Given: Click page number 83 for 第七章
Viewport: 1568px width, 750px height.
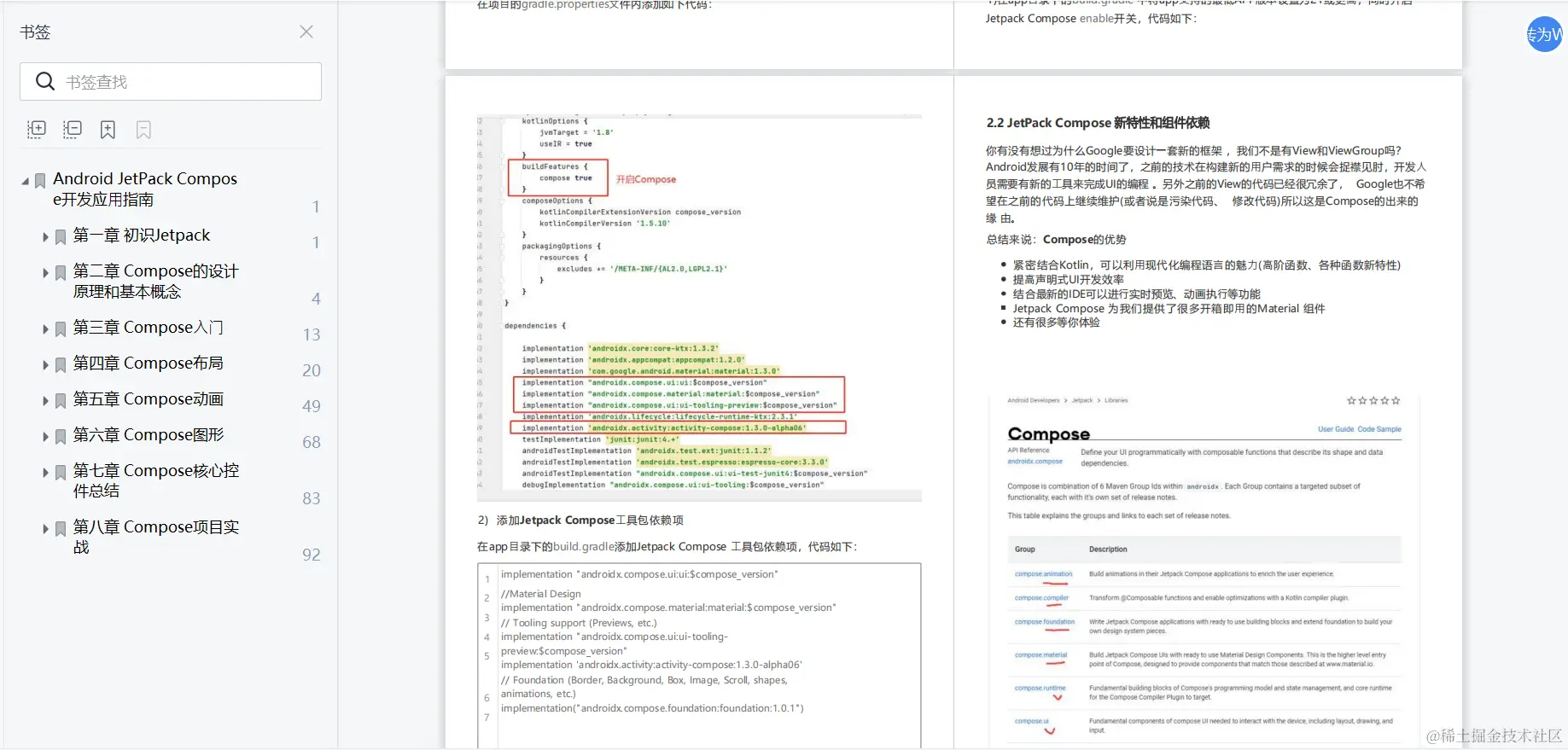Looking at the screenshot, I should tap(312, 498).
